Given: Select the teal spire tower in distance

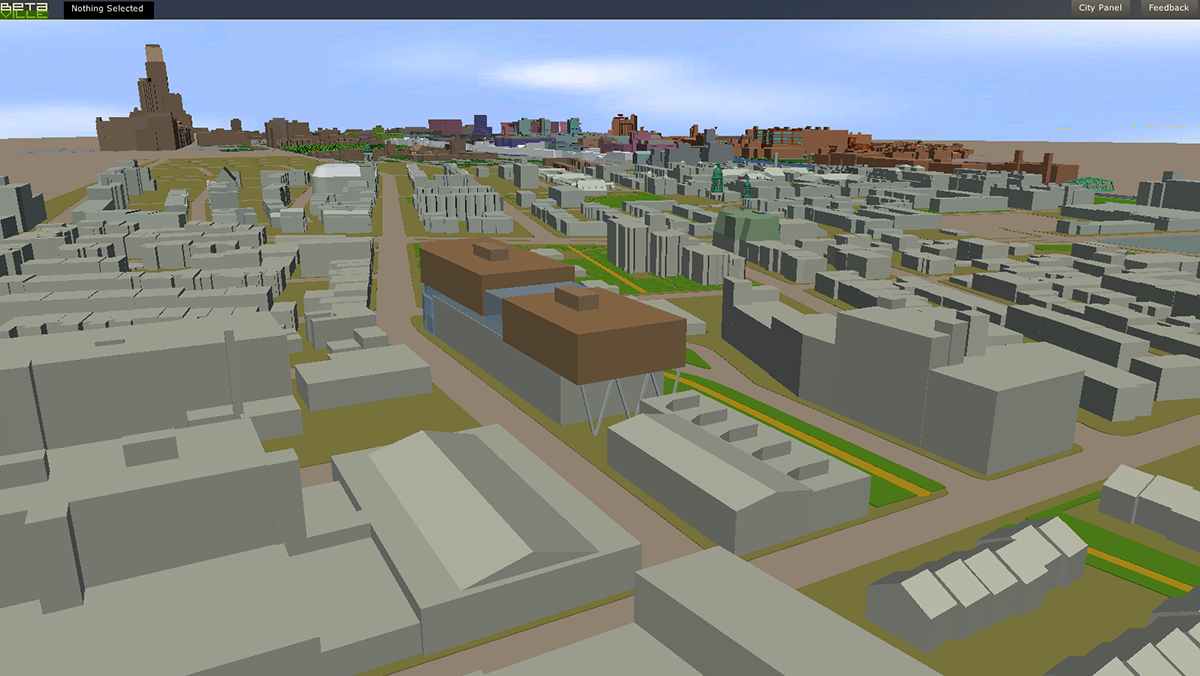Looking at the screenshot, I should tap(717, 182).
